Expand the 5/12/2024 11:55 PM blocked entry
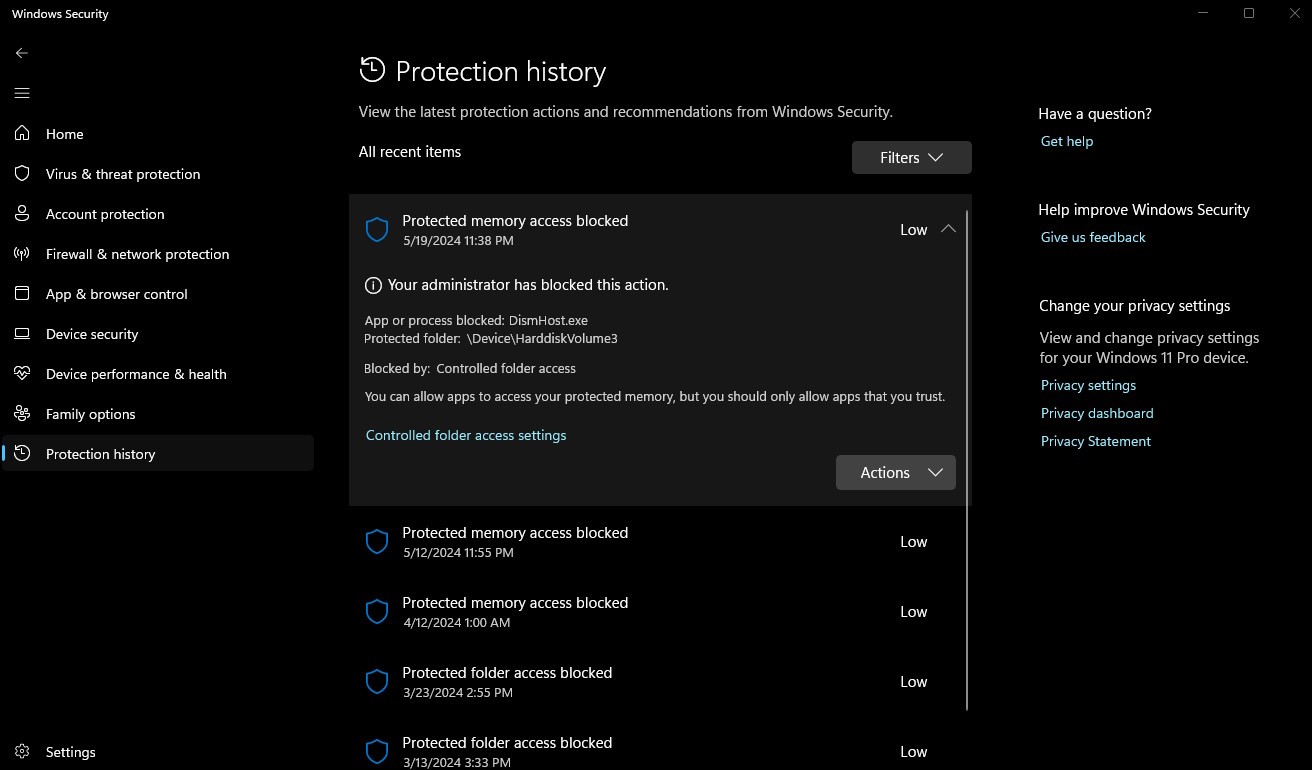The image size is (1312, 770). 660,542
